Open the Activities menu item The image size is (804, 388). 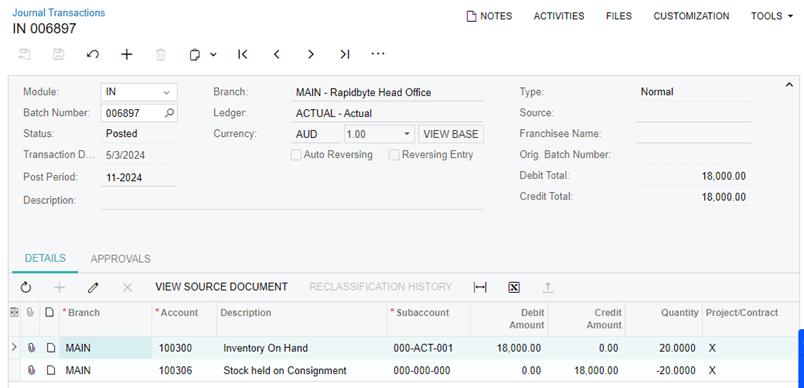pos(559,16)
